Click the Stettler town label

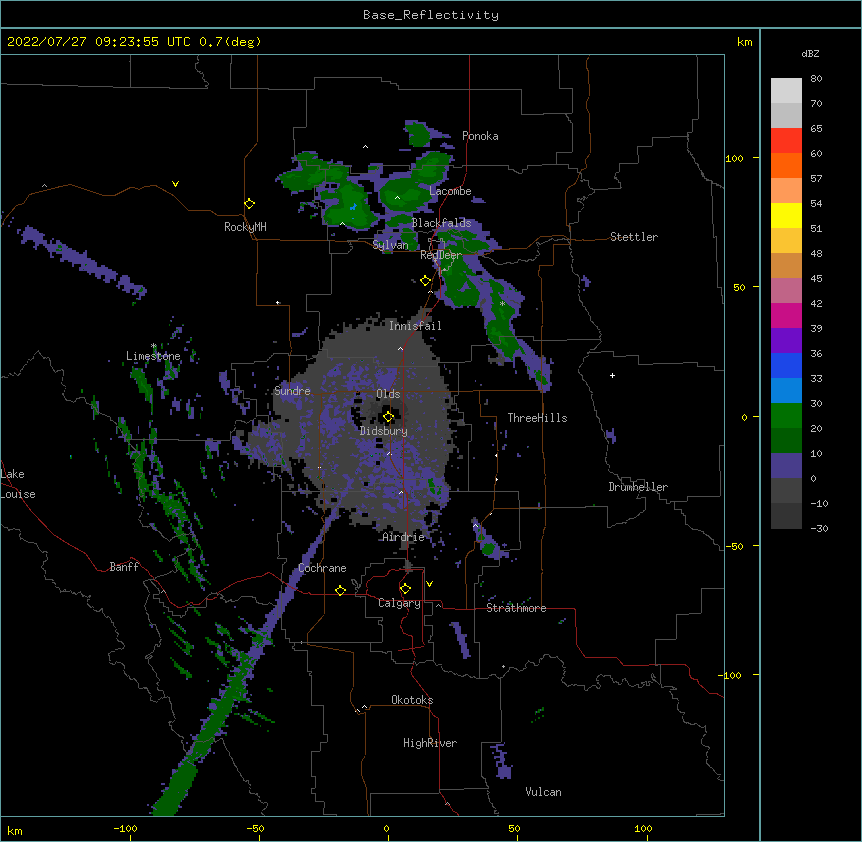[x=634, y=237]
